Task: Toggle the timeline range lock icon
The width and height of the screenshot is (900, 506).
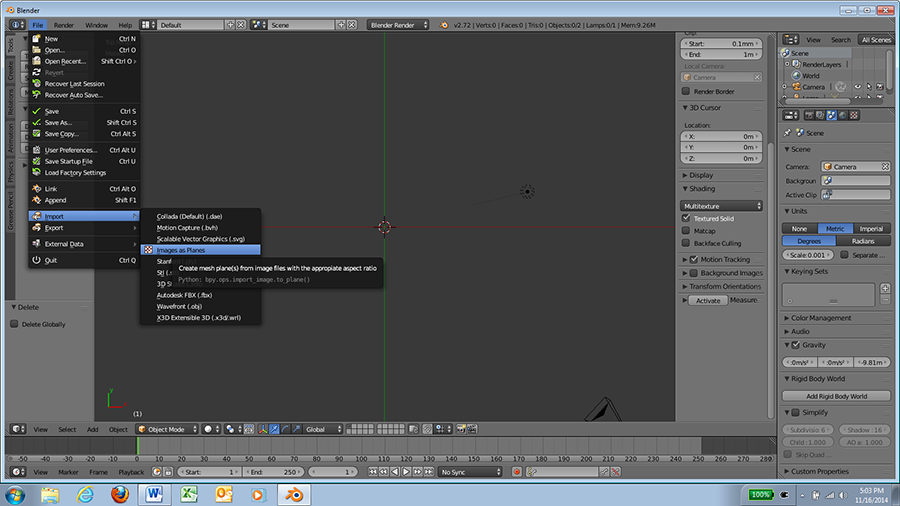Action: 168,472
